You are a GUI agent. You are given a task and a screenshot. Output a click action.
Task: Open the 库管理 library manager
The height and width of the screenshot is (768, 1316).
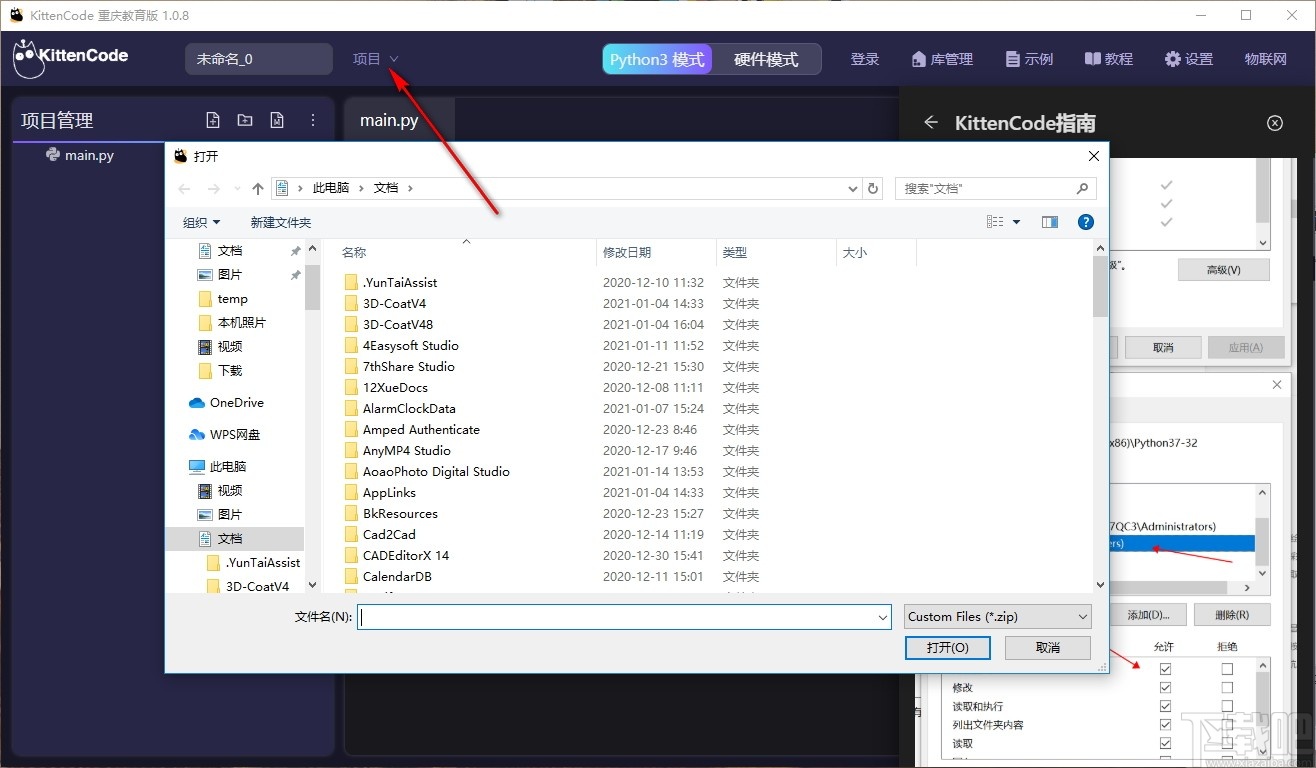pyautogui.click(x=941, y=59)
